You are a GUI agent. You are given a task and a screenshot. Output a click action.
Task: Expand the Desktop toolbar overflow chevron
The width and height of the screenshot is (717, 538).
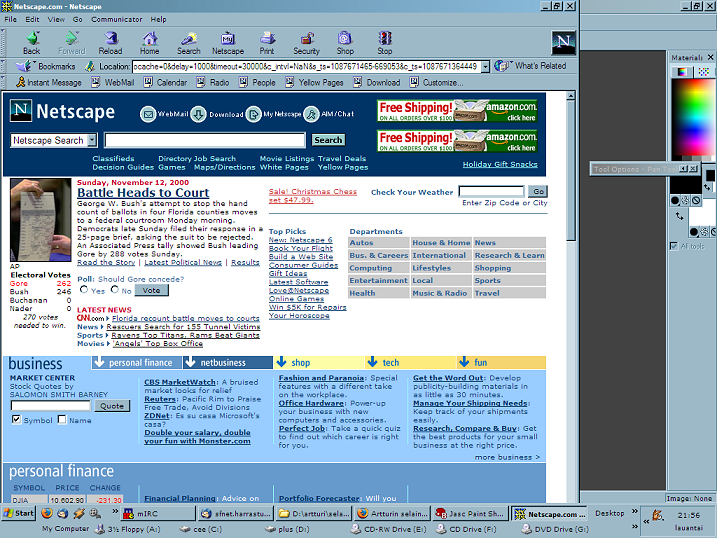click(x=635, y=511)
